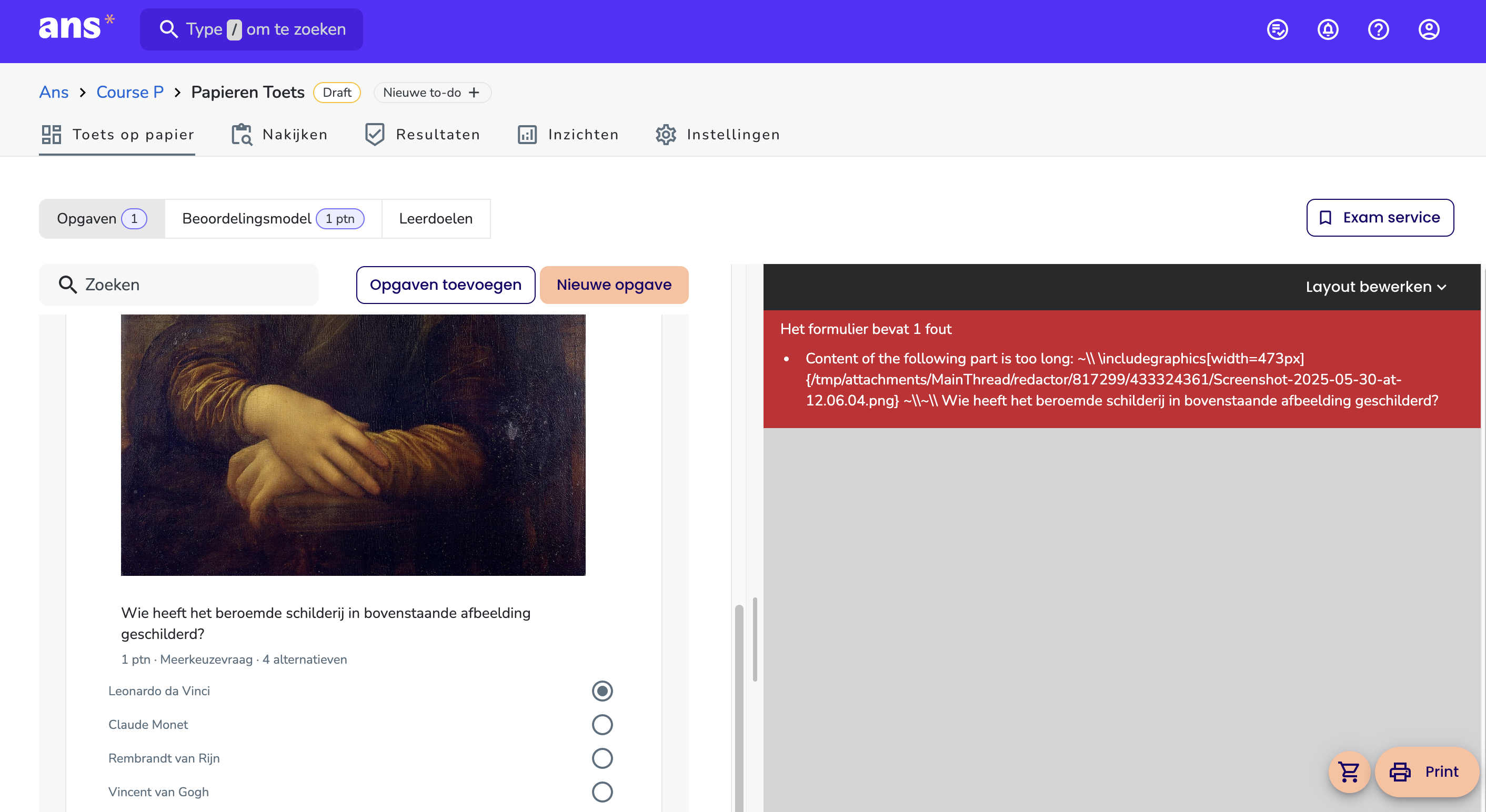Click the Zoeken input field
The width and height of the screenshot is (1486, 812).
179,285
